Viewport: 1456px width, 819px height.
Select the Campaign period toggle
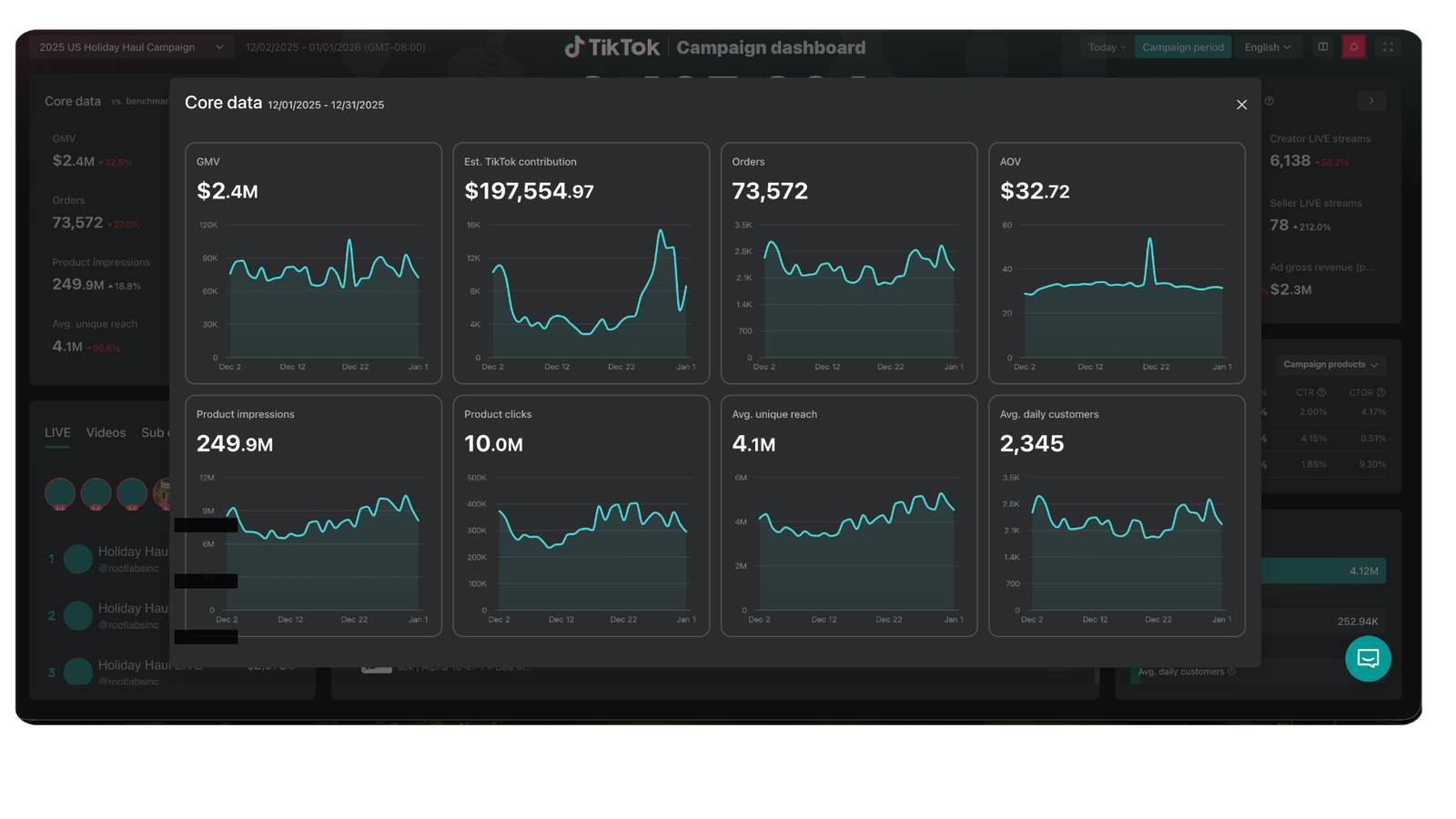[x=1182, y=47]
